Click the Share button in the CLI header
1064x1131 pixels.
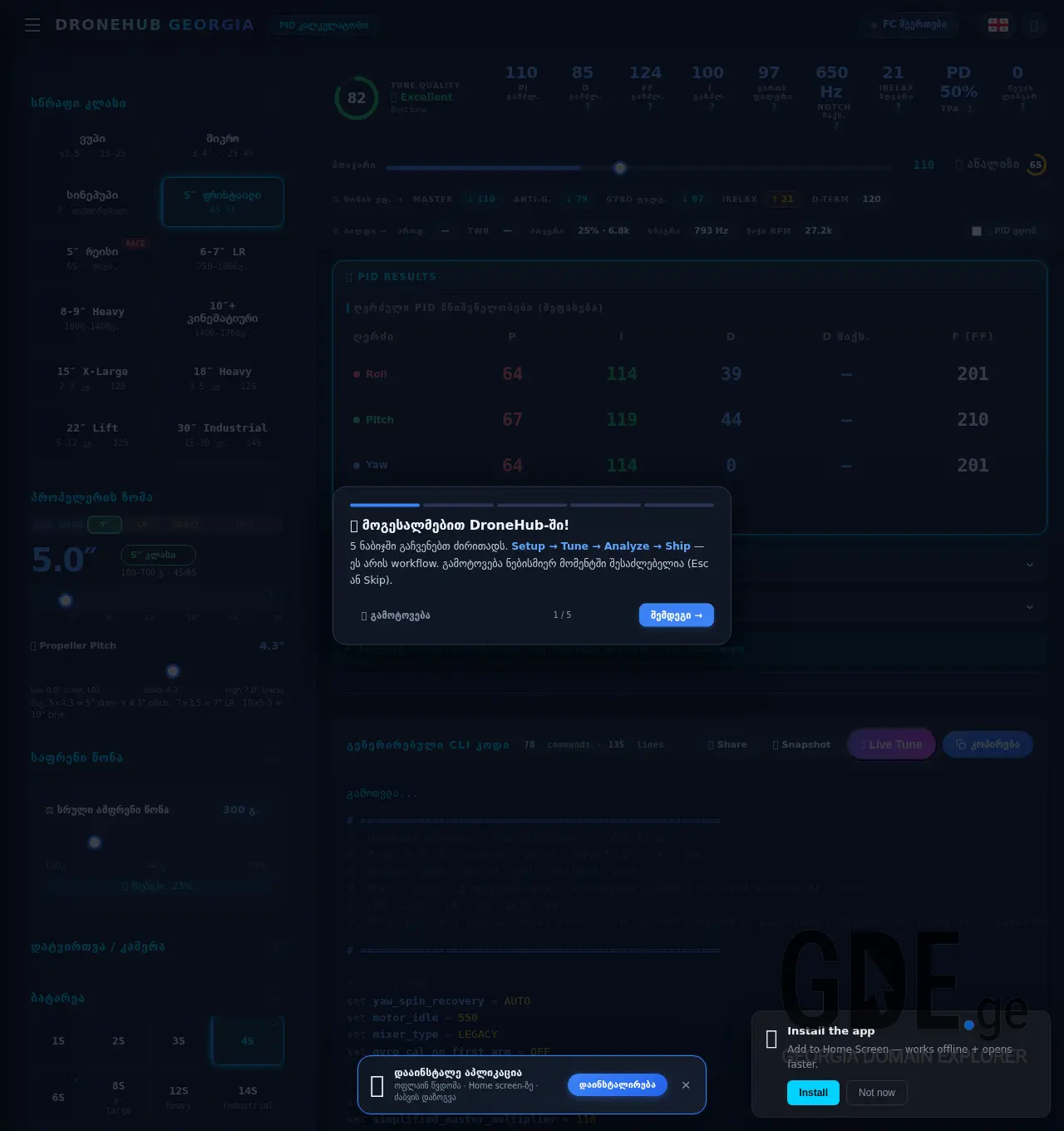coord(727,744)
